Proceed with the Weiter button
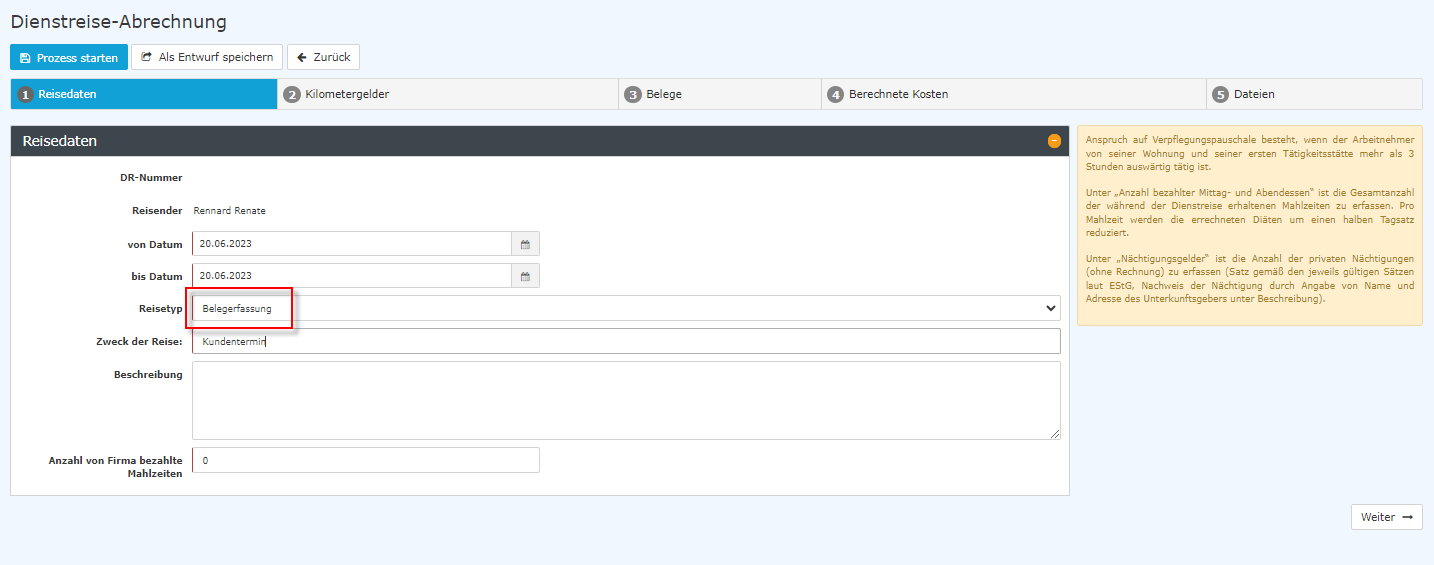The image size is (1434, 565). [1386, 517]
